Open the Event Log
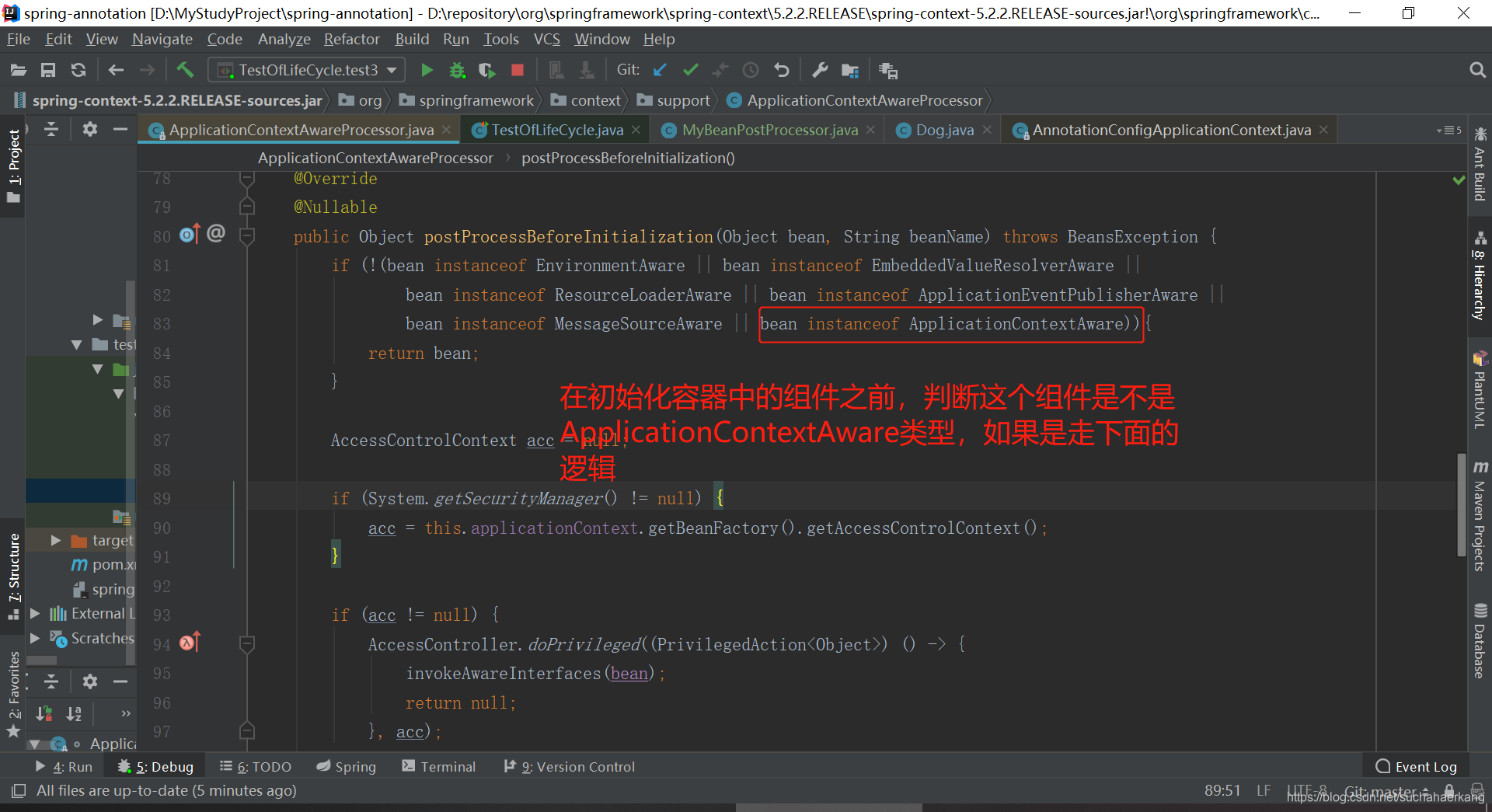This screenshot has height=812, width=1492. click(x=1416, y=767)
